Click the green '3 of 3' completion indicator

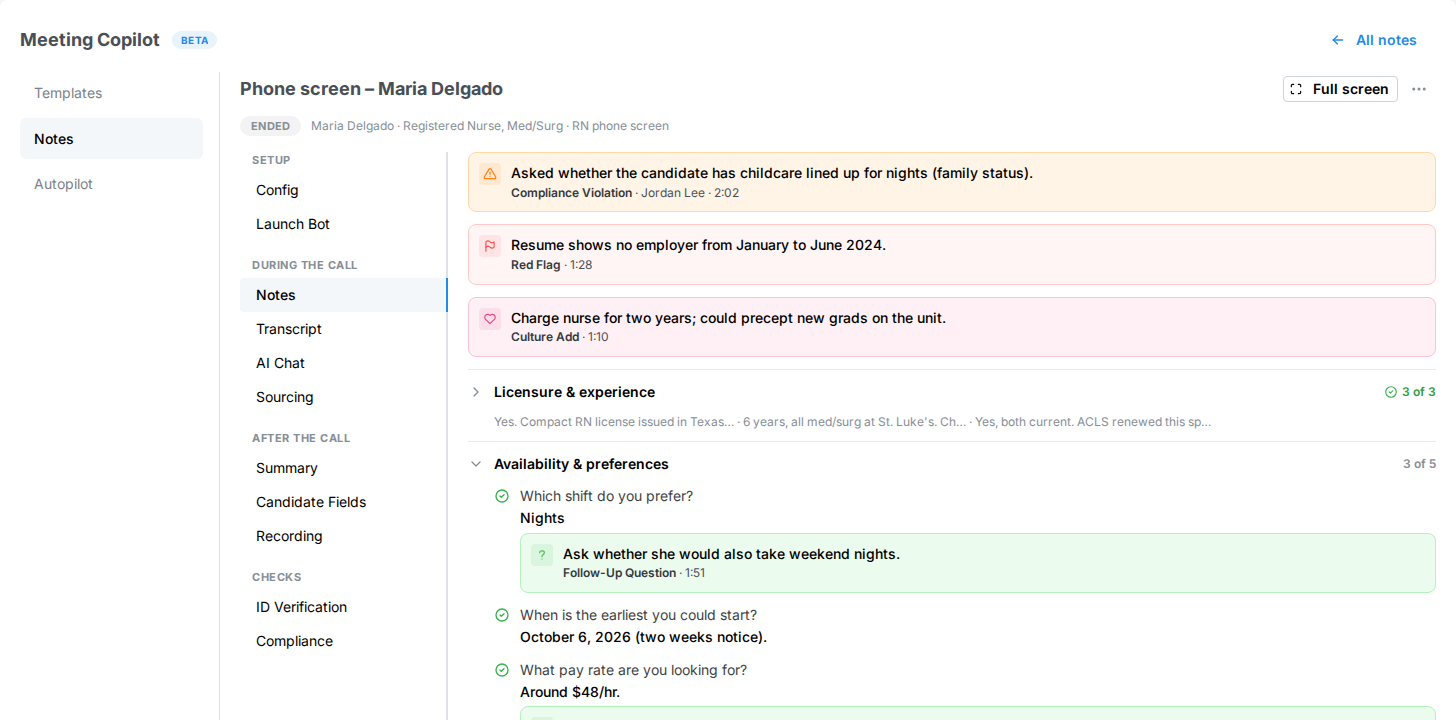pos(1410,392)
